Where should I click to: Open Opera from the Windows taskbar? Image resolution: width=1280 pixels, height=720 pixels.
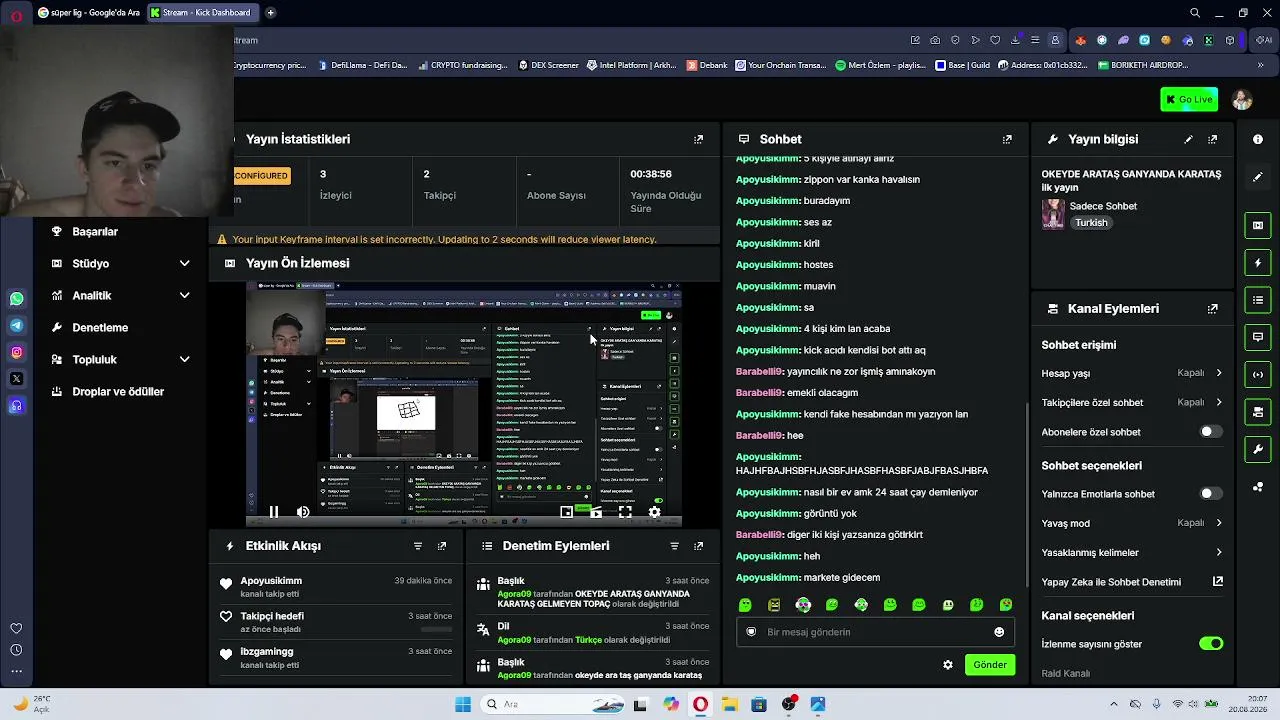coord(700,704)
